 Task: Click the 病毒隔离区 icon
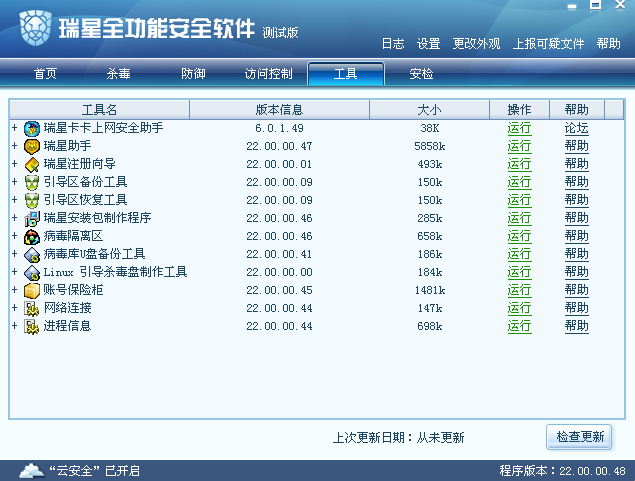coord(32,236)
